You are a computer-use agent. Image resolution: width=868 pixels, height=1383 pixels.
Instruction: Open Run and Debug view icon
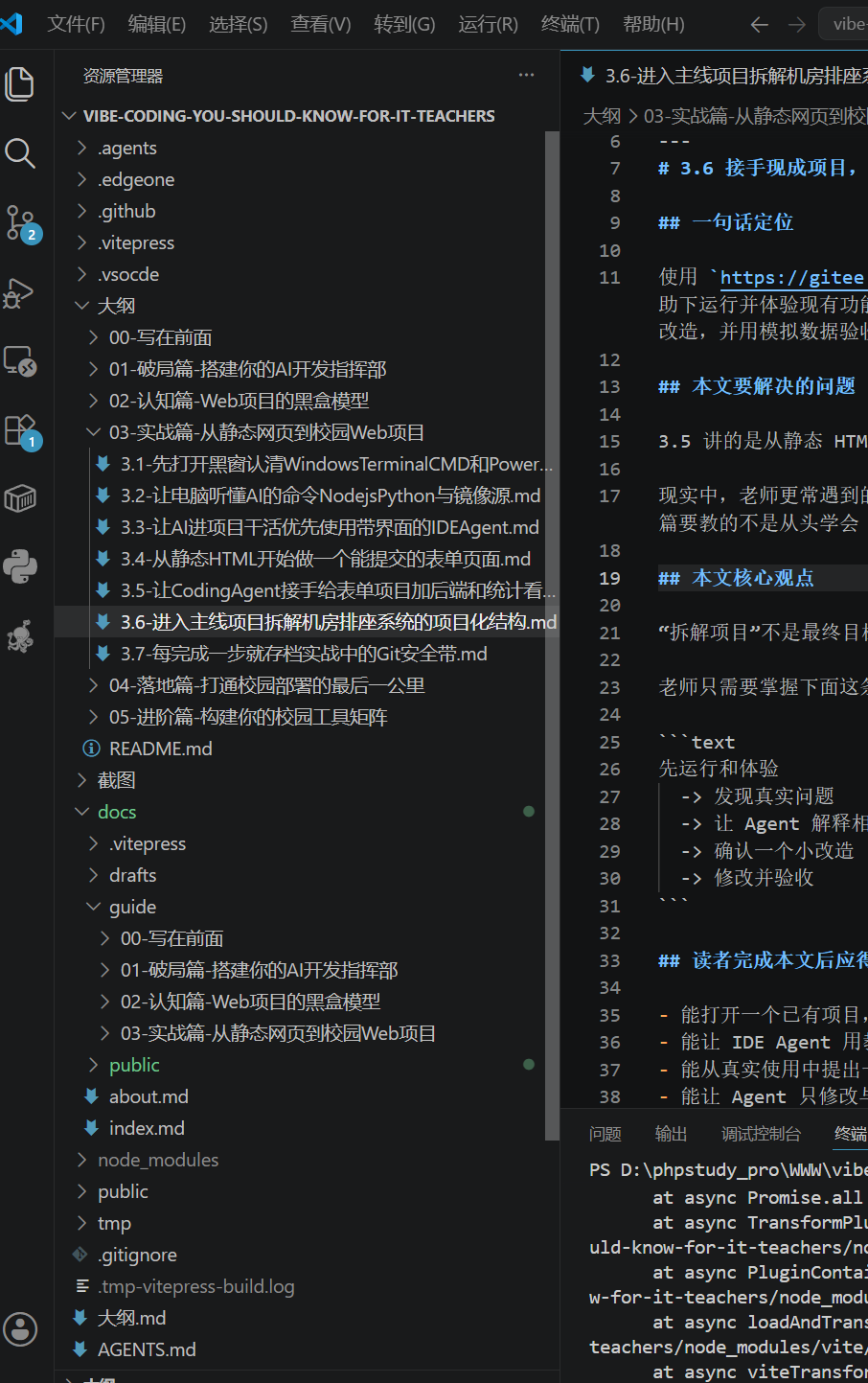pos(20,292)
